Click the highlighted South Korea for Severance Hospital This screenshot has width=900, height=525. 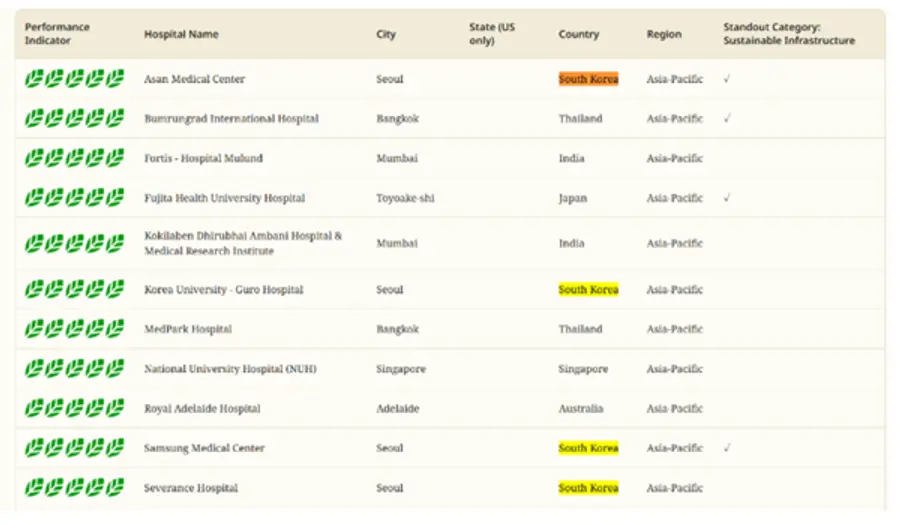coord(588,488)
